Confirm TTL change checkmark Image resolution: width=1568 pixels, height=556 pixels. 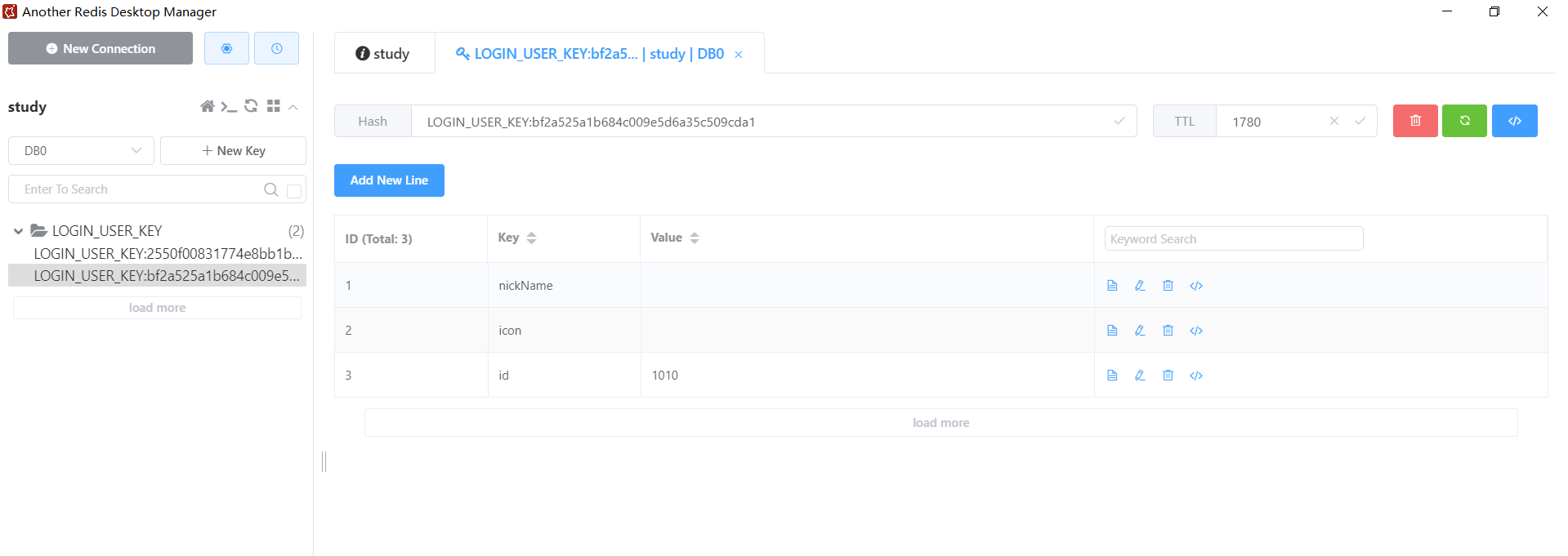point(1360,121)
